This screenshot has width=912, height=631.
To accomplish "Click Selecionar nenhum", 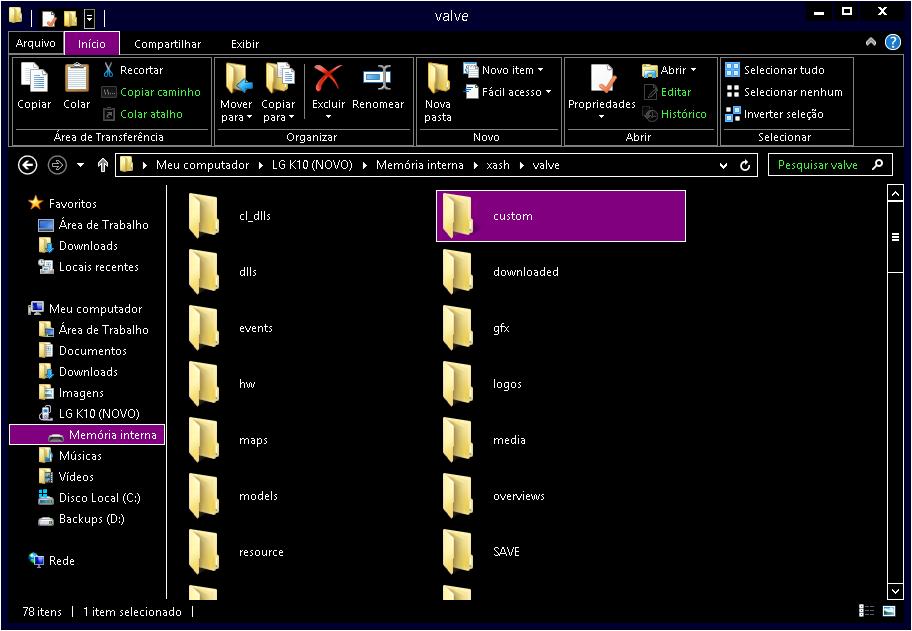I will [x=783, y=92].
